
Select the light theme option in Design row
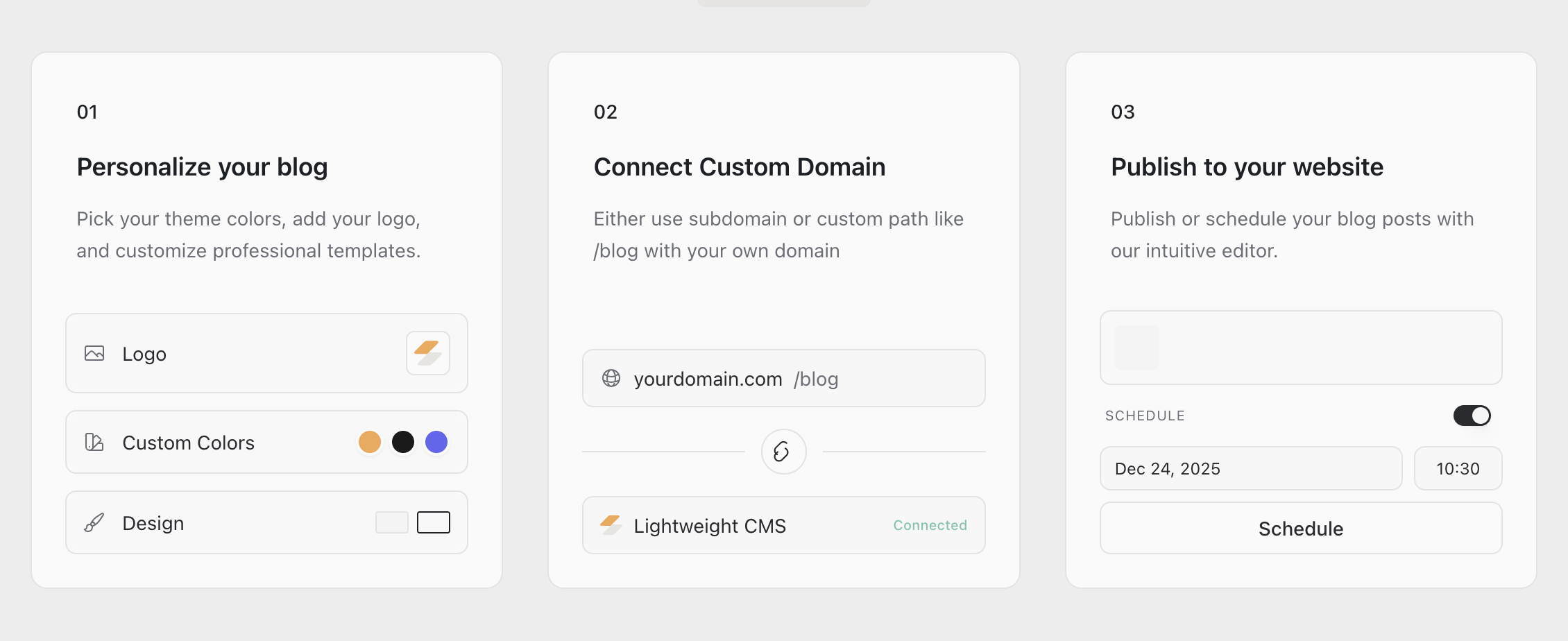391,522
